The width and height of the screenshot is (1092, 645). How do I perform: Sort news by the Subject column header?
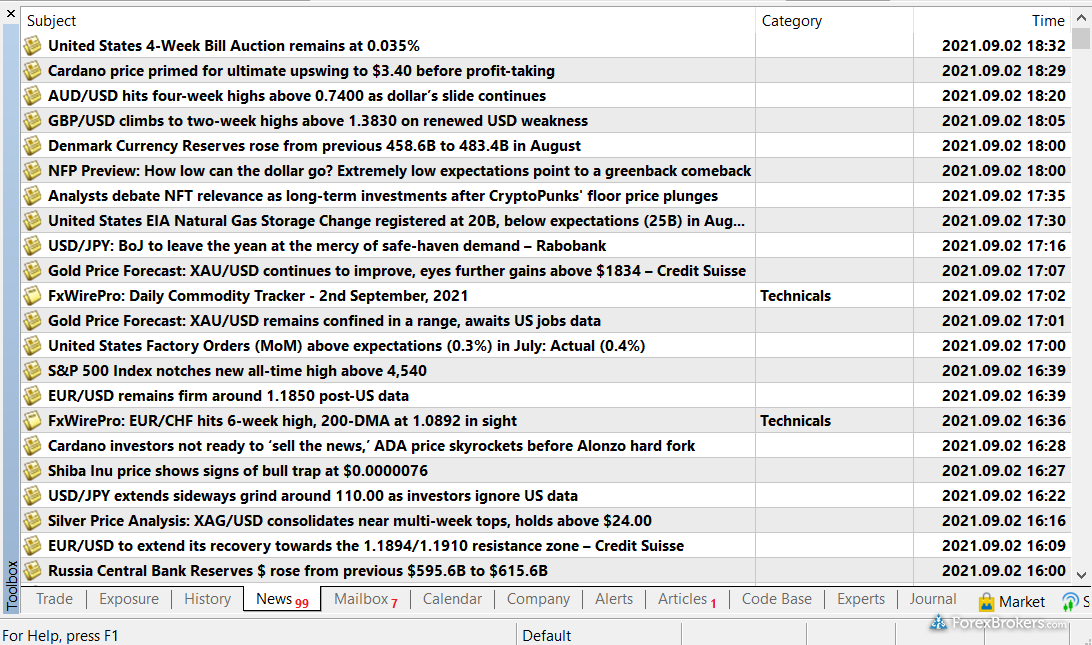point(51,20)
